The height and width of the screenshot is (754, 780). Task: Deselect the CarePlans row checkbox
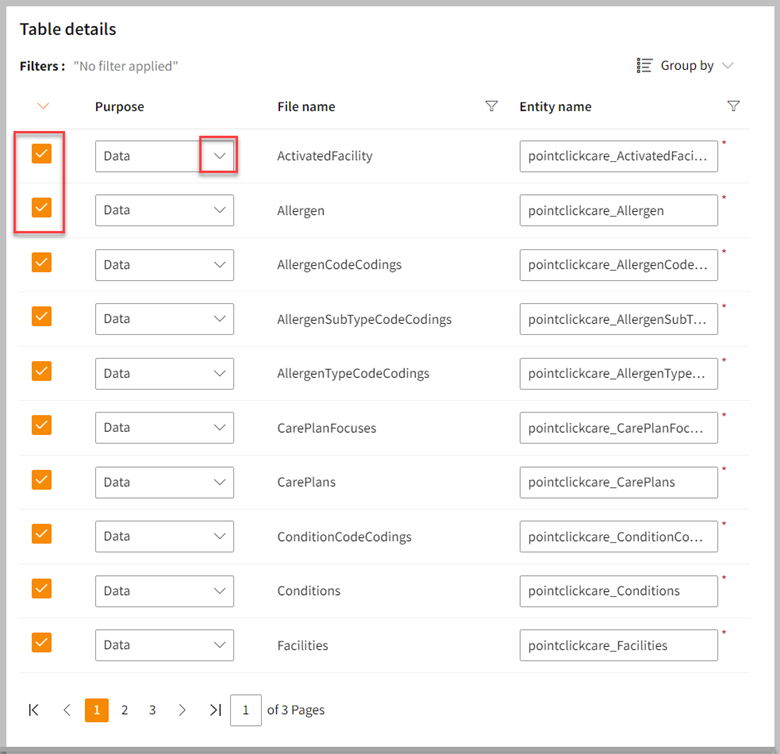(41, 480)
